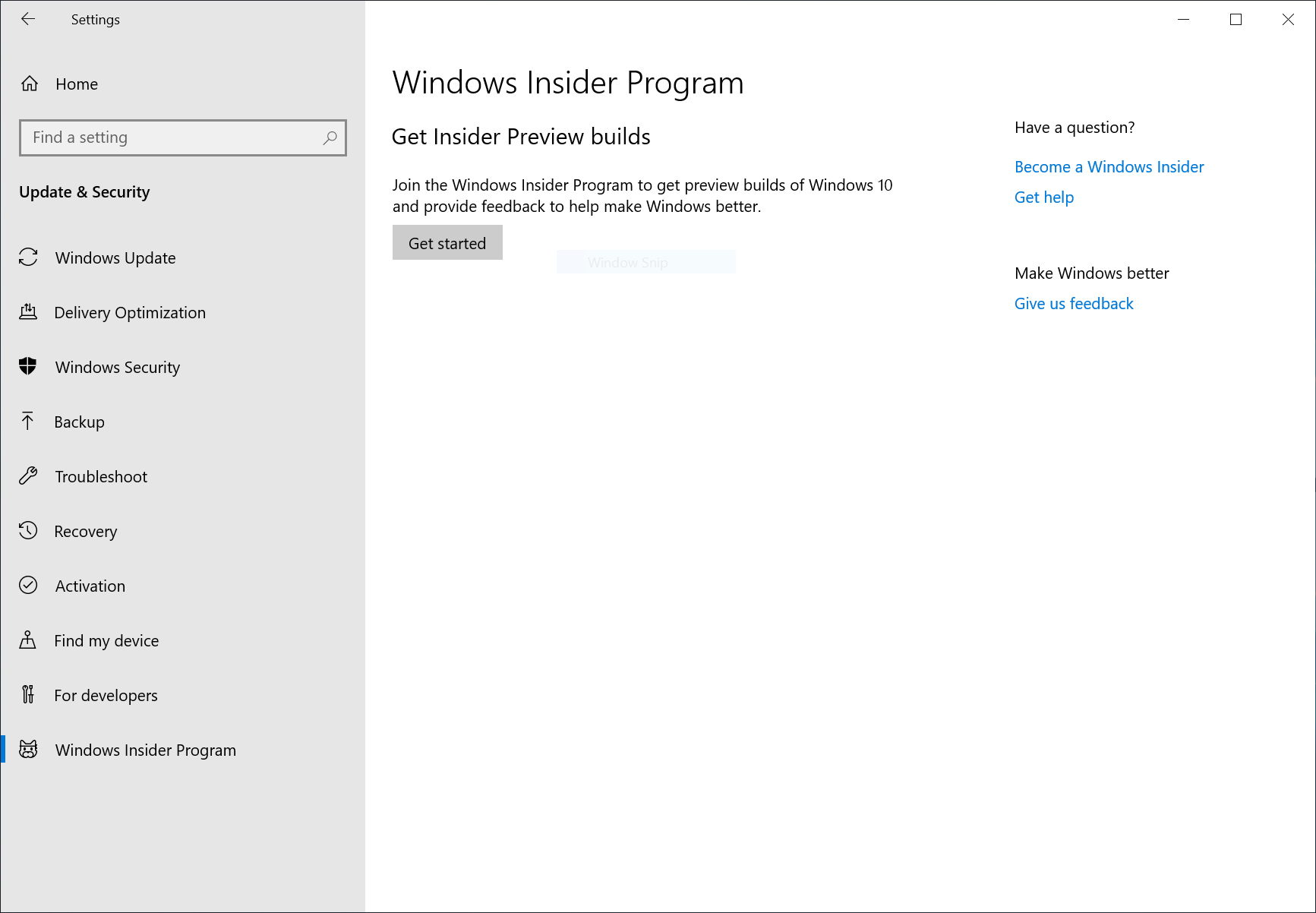Click the Activation checkmark icon
This screenshot has width=1316, height=913.
pos(28,586)
